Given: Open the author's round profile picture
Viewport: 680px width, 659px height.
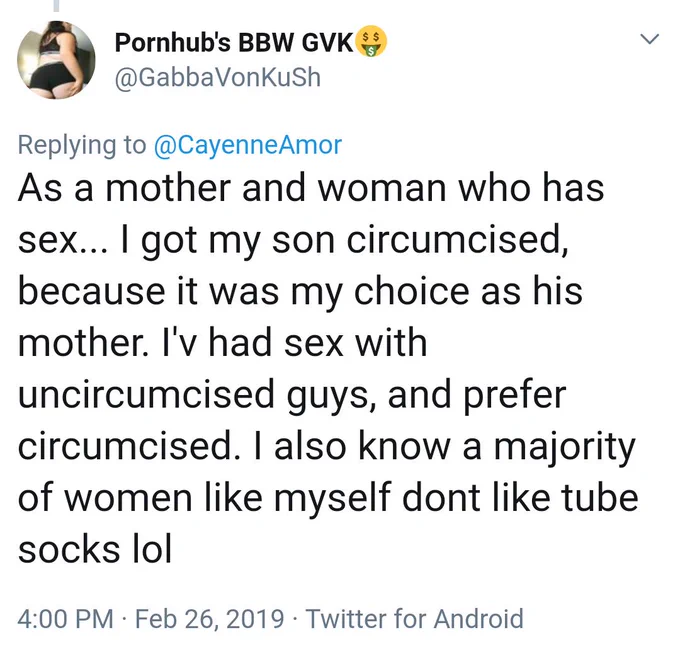Looking at the screenshot, I should pos(56,60).
